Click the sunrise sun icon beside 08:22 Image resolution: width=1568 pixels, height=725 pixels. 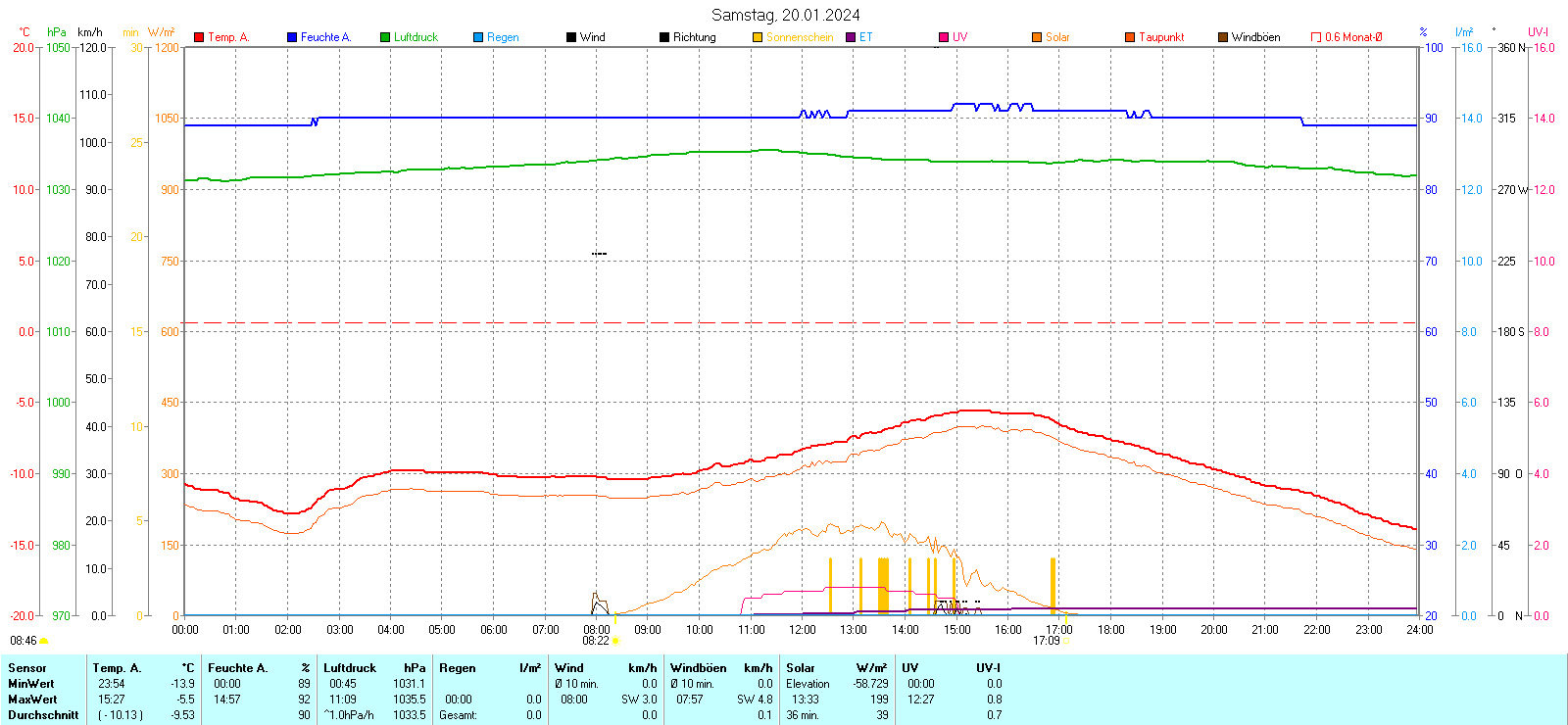click(x=615, y=641)
